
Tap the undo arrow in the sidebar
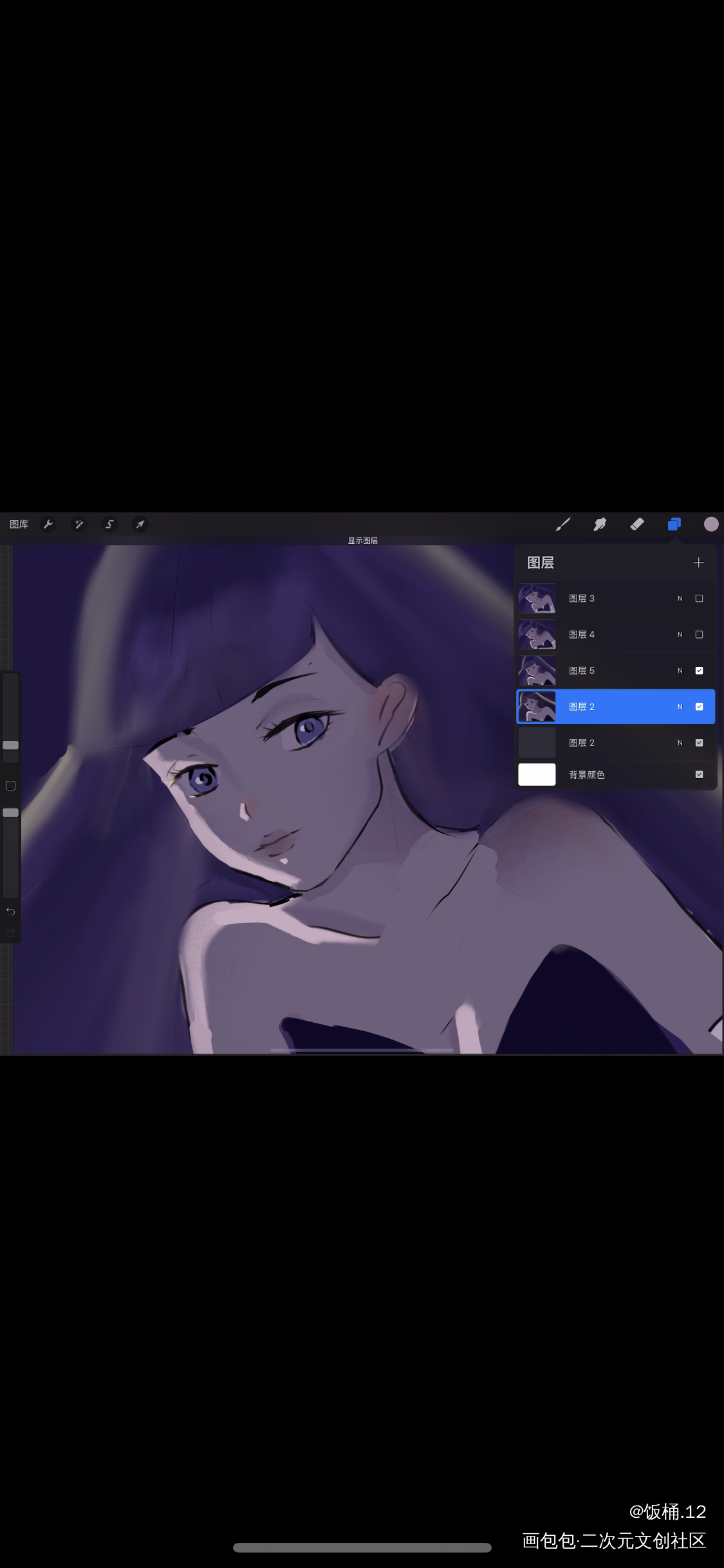click(10, 911)
